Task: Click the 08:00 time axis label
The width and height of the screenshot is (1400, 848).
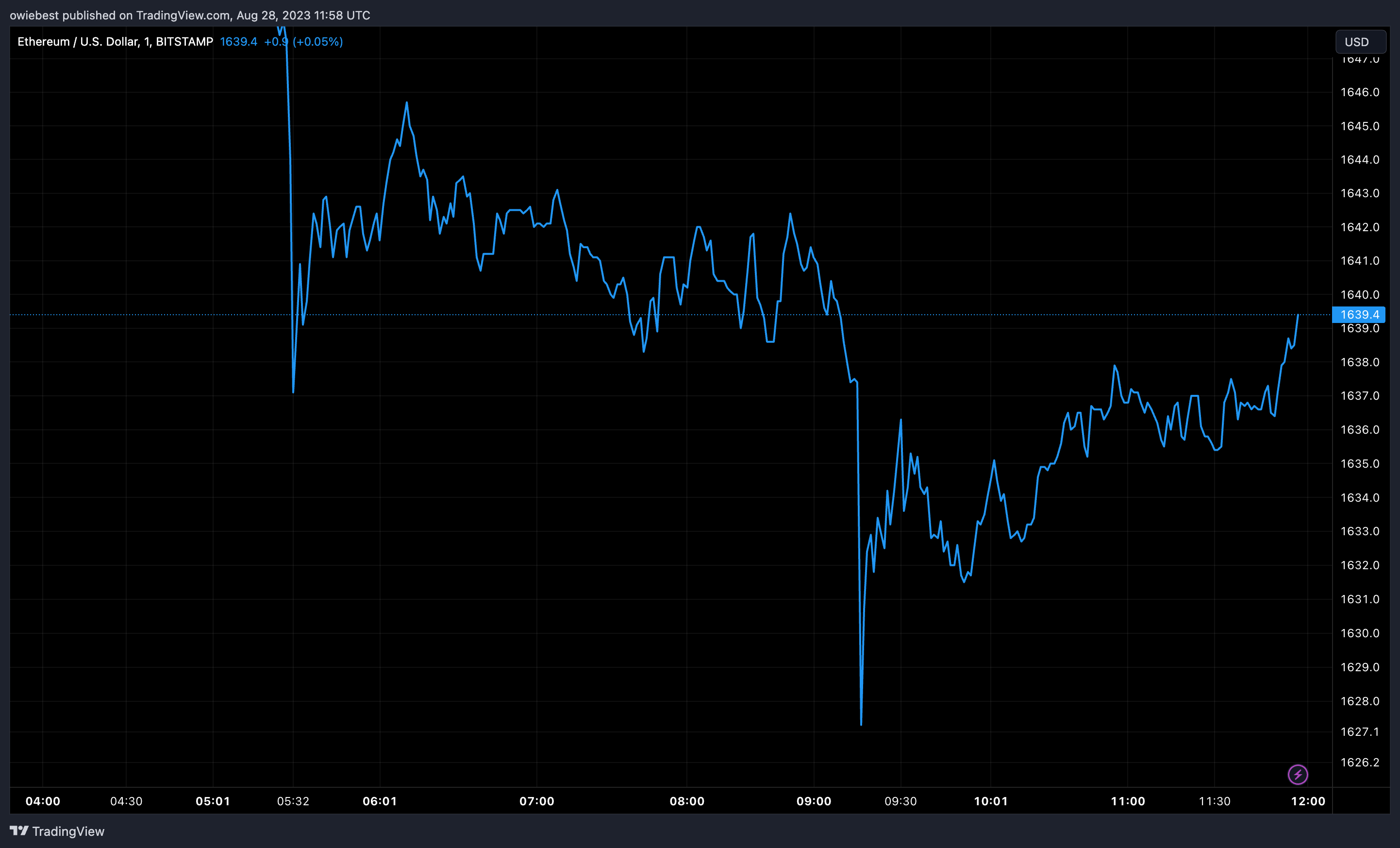Action: tap(687, 801)
